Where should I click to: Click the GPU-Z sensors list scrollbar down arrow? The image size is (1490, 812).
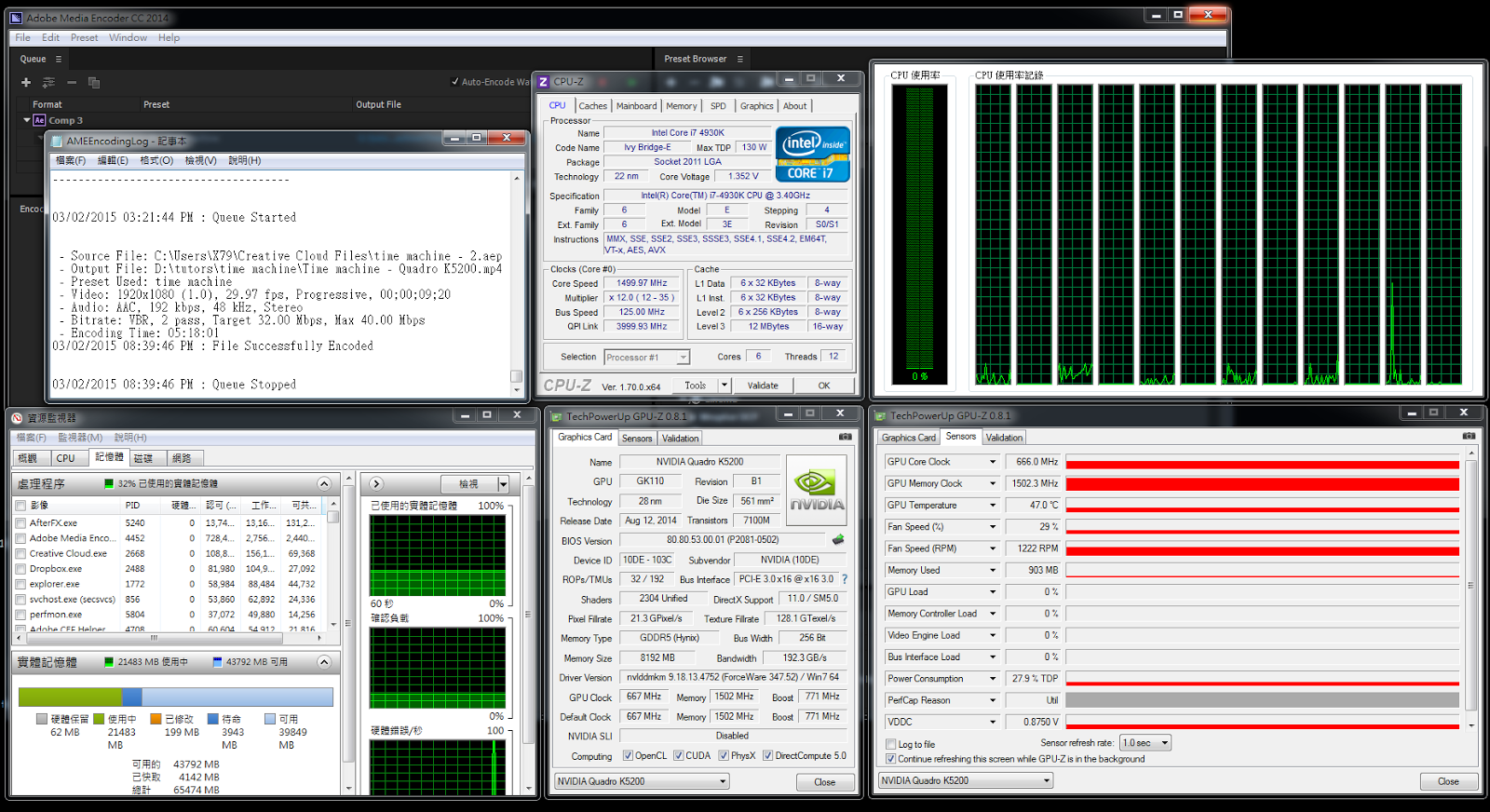(1471, 724)
